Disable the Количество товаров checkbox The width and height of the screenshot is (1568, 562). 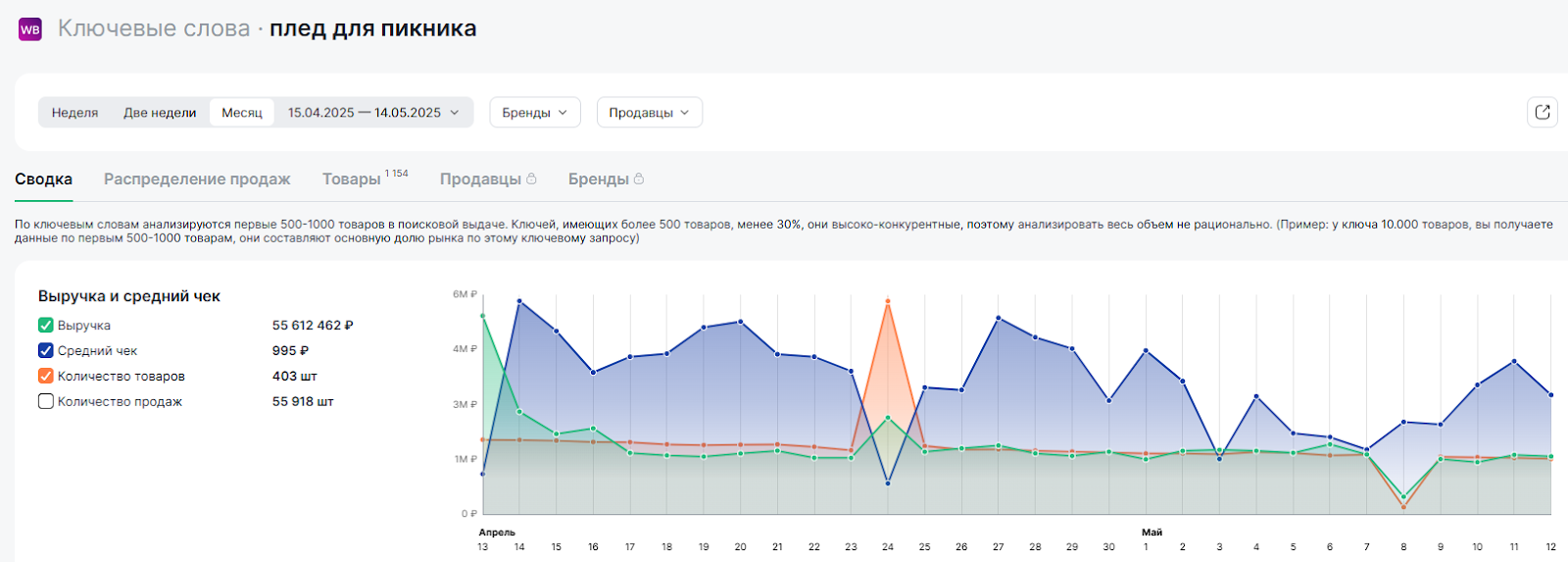[x=46, y=377]
